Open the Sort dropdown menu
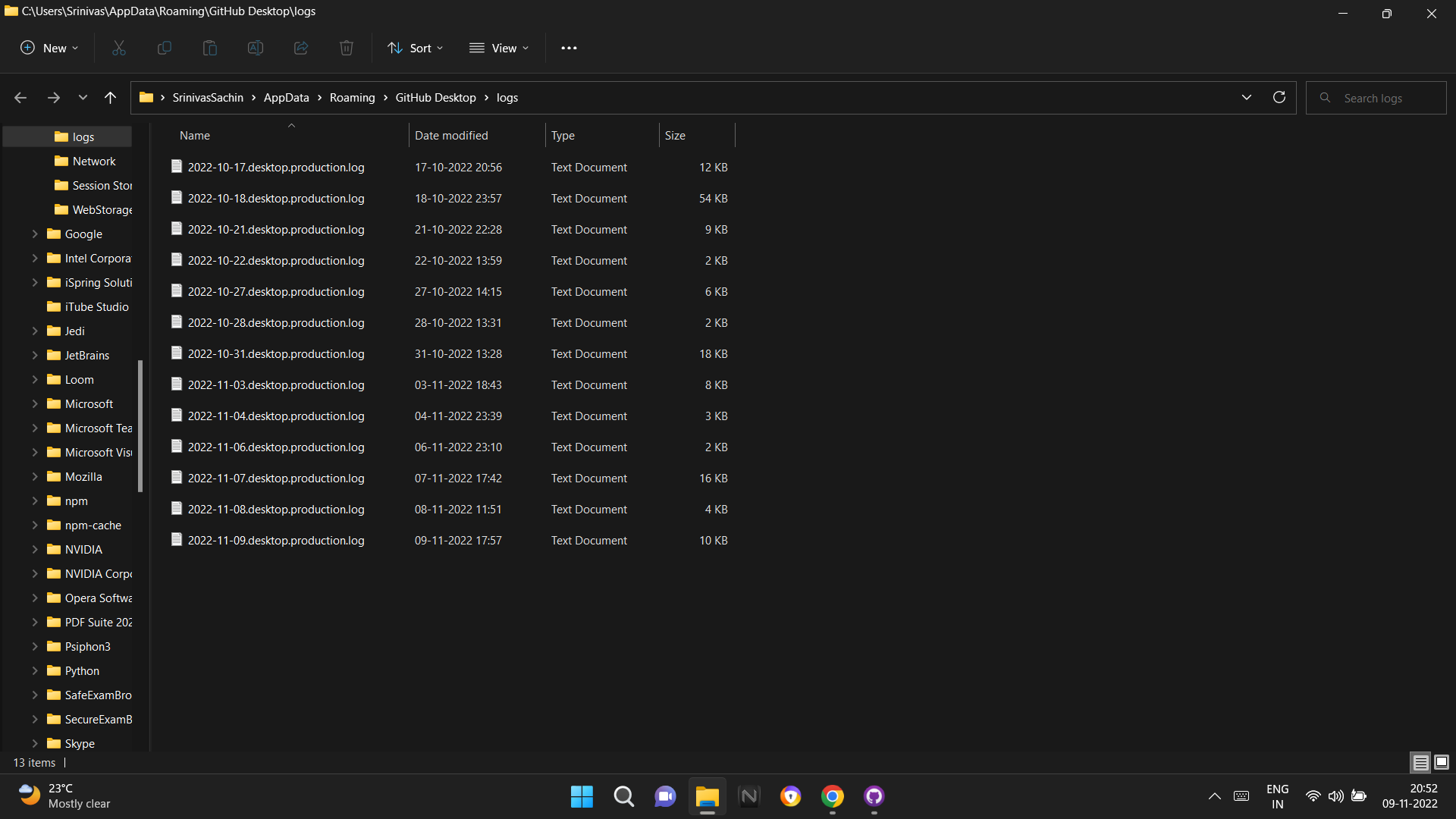The height and width of the screenshot is (819, 1456). click(415, 48)
